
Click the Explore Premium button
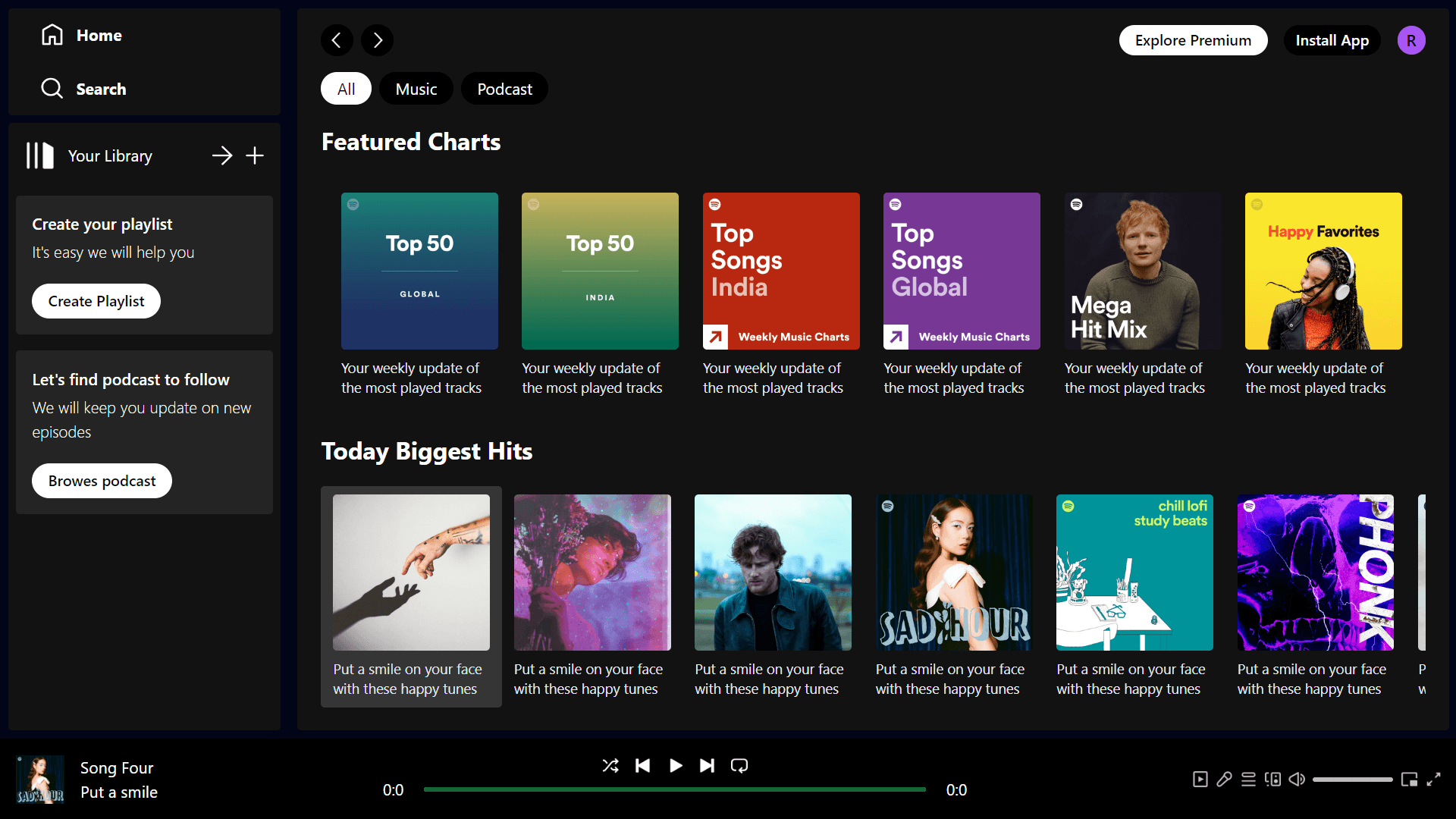(x=1193, y=40)
